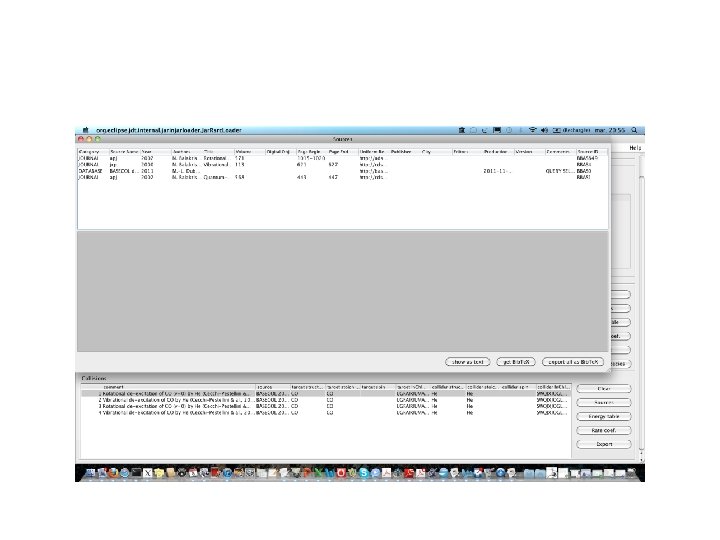The width and height of the screenshot is (720, 540).
Task: Select the JOURNAL row with volume 158
Action: coord(343,177)
